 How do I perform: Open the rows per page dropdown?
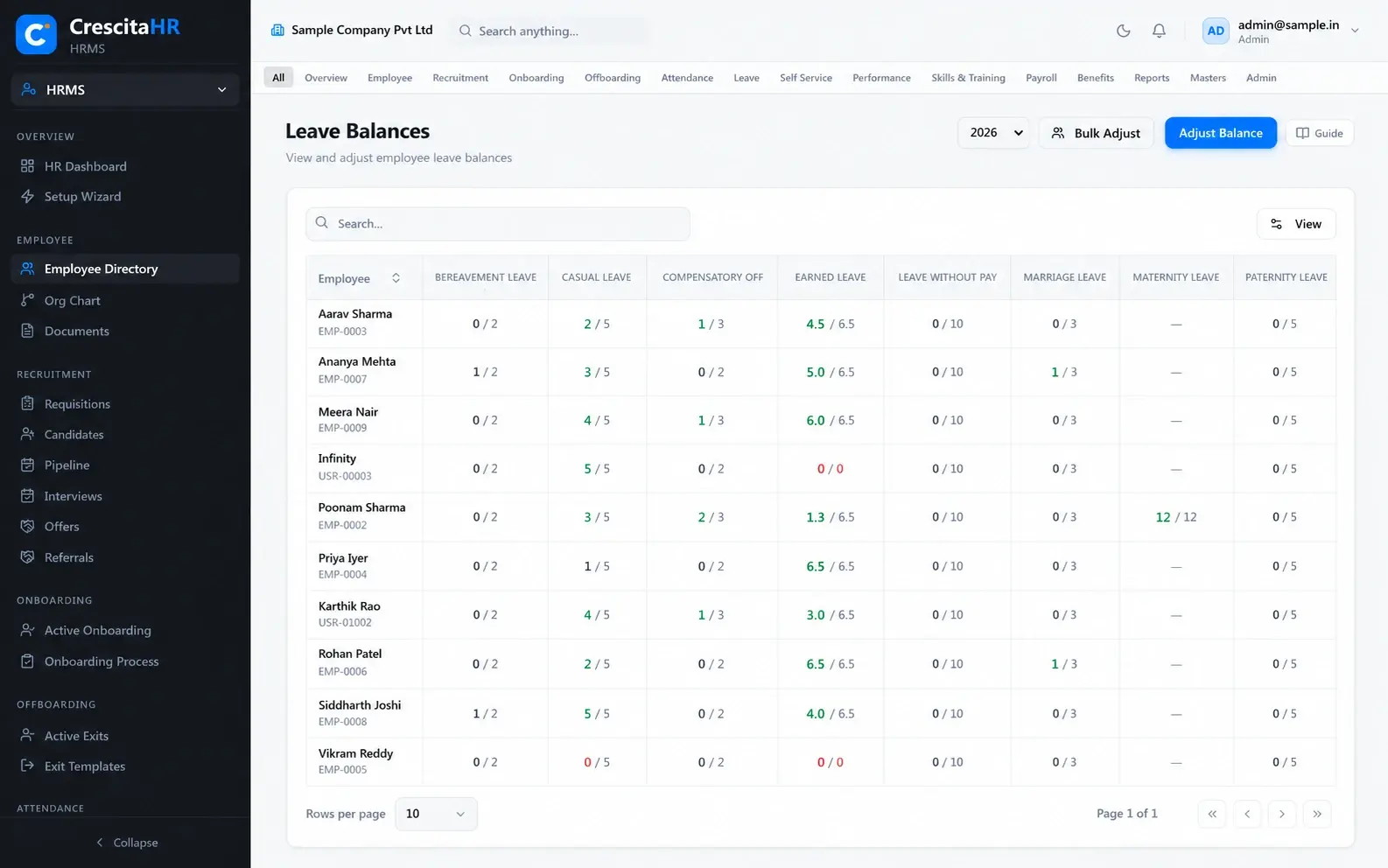pyautogui.click(x=436, y=814)
